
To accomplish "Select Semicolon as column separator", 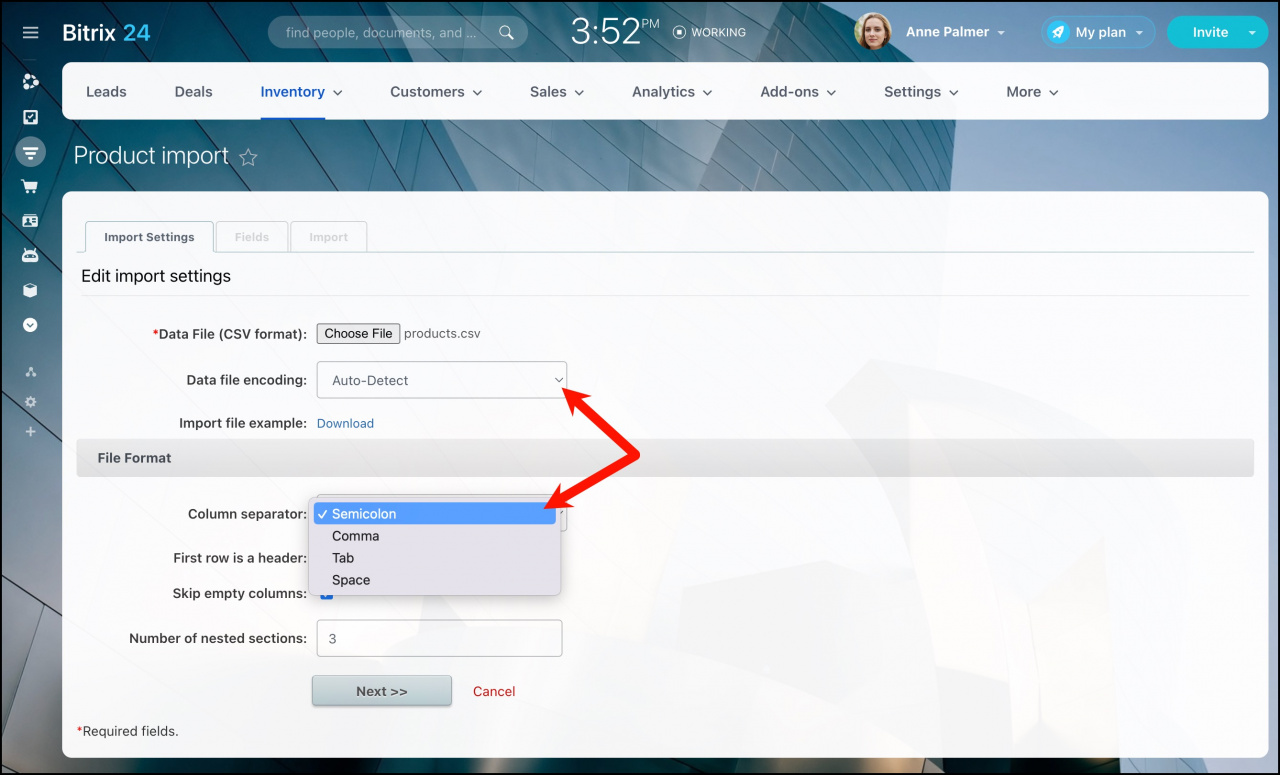I will pos(434,514).
